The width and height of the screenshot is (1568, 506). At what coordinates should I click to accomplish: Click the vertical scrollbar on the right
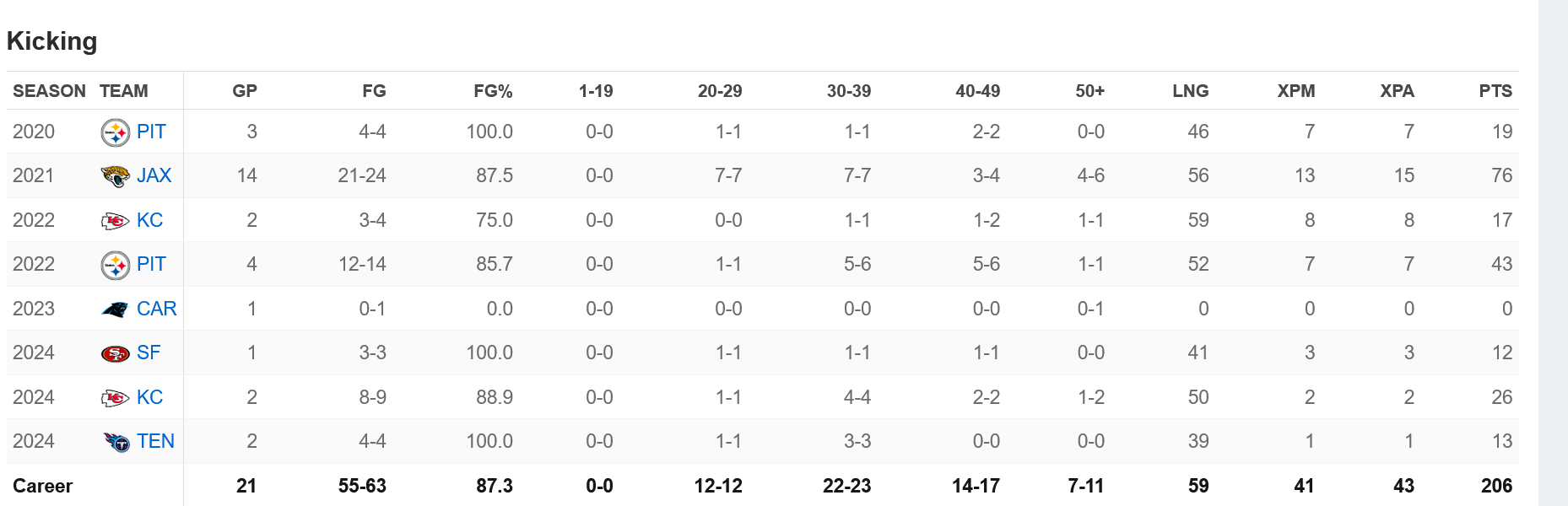point(1553,253)
